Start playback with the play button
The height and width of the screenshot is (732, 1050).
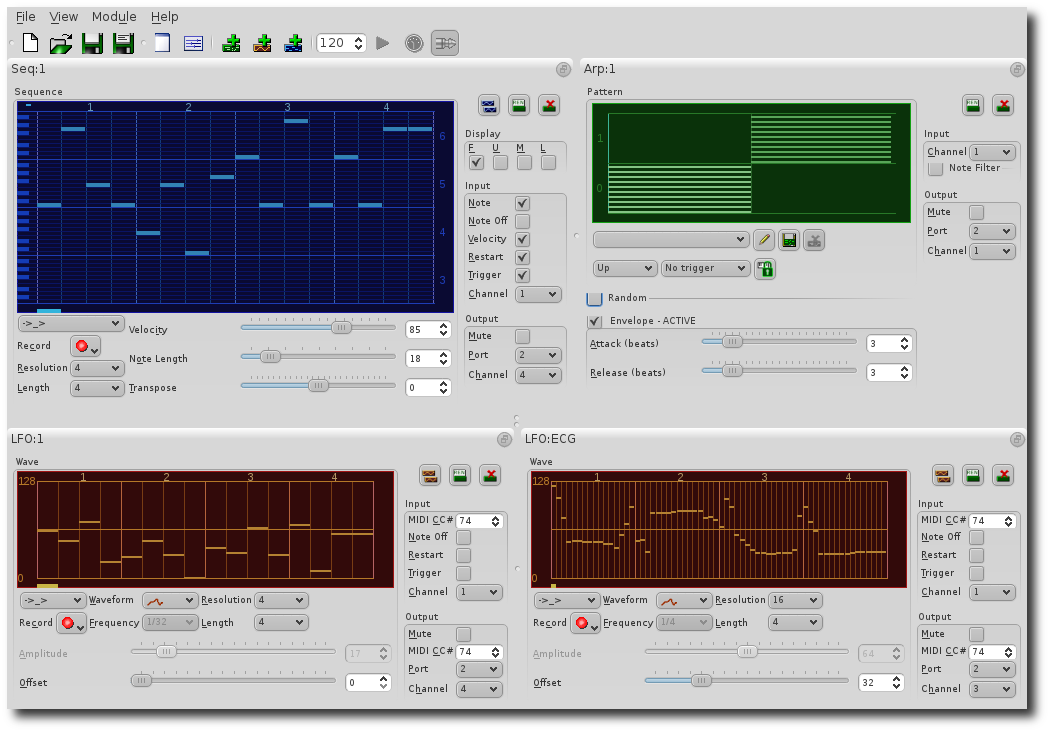[x=382, y=43]
